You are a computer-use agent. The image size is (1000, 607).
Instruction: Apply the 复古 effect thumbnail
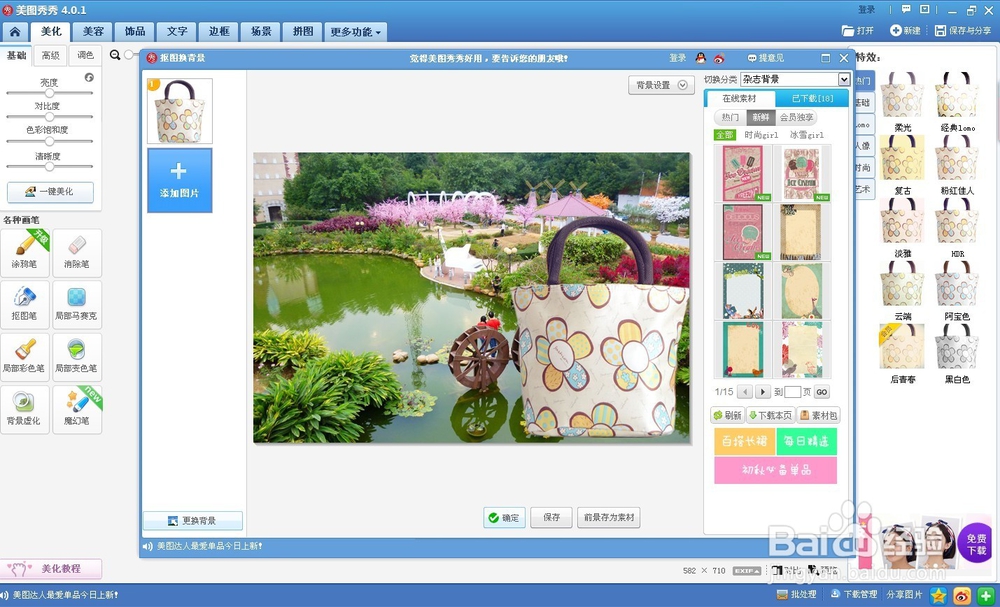pos(902,158)
